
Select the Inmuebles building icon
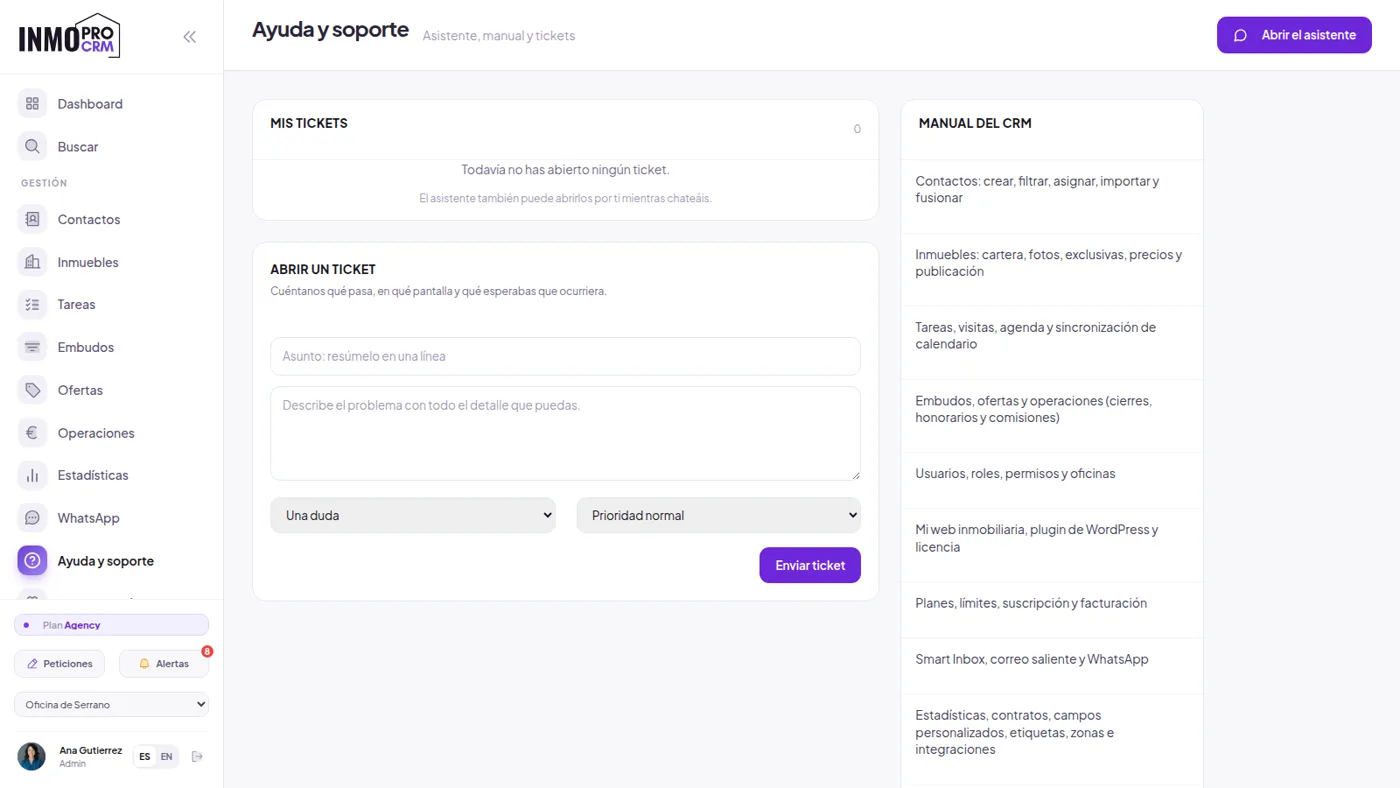click(32, 262)
